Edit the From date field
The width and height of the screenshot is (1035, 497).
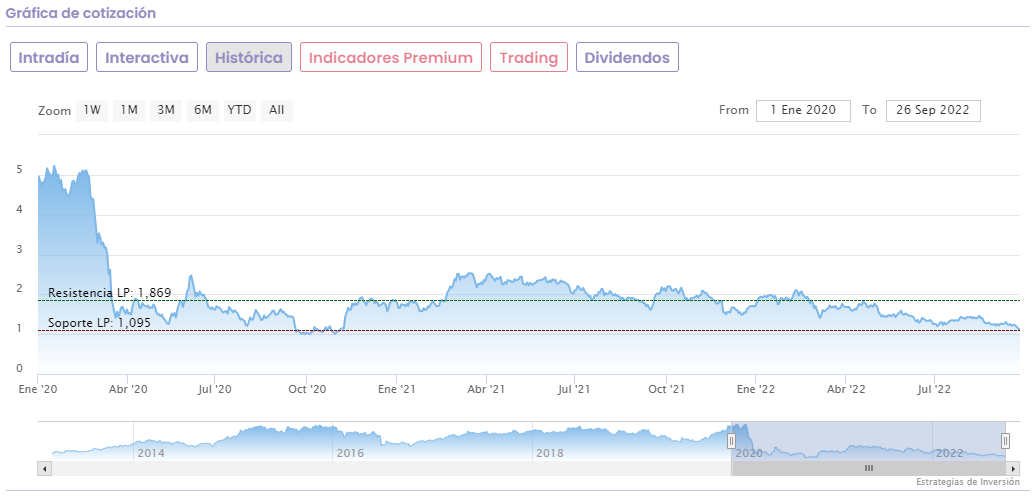[803, 110]
